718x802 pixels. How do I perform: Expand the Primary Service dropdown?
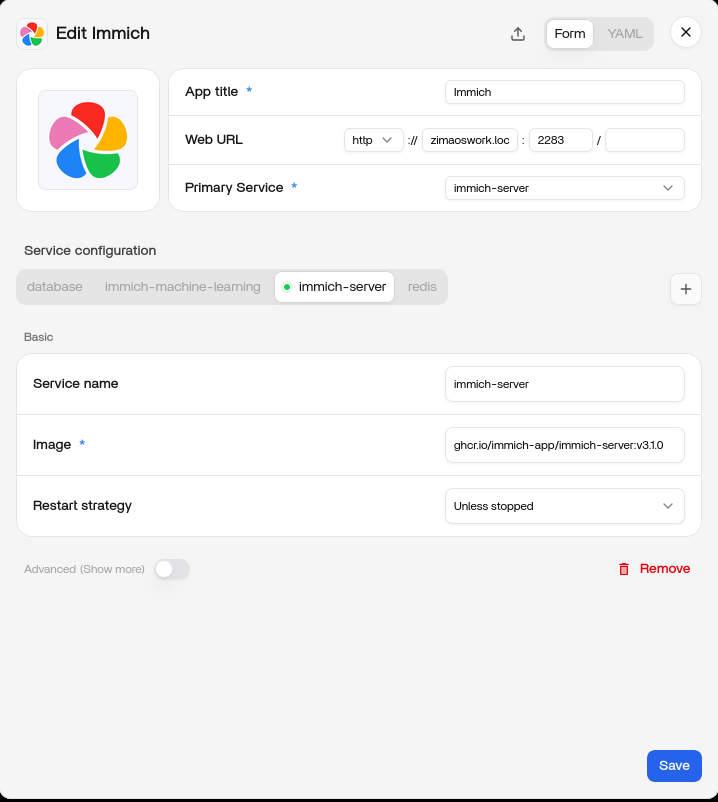tap(565, 188)
